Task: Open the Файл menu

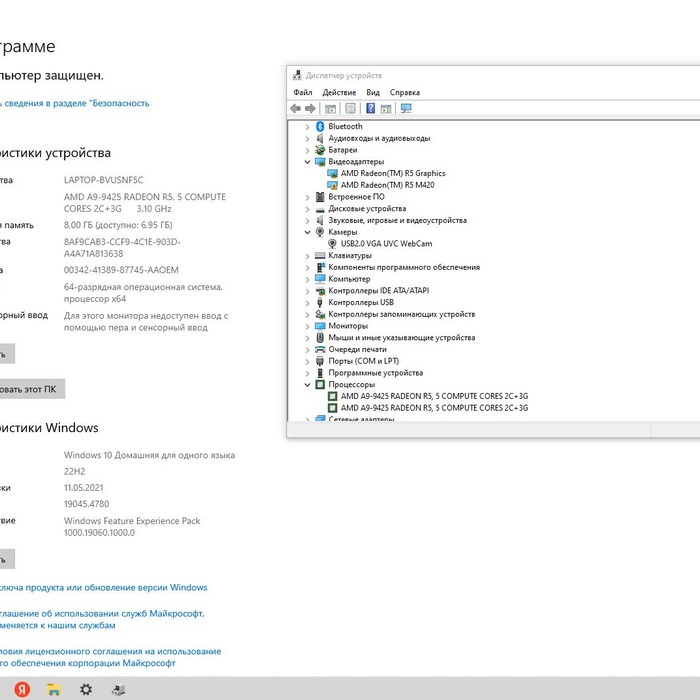Action: (302, 92)
